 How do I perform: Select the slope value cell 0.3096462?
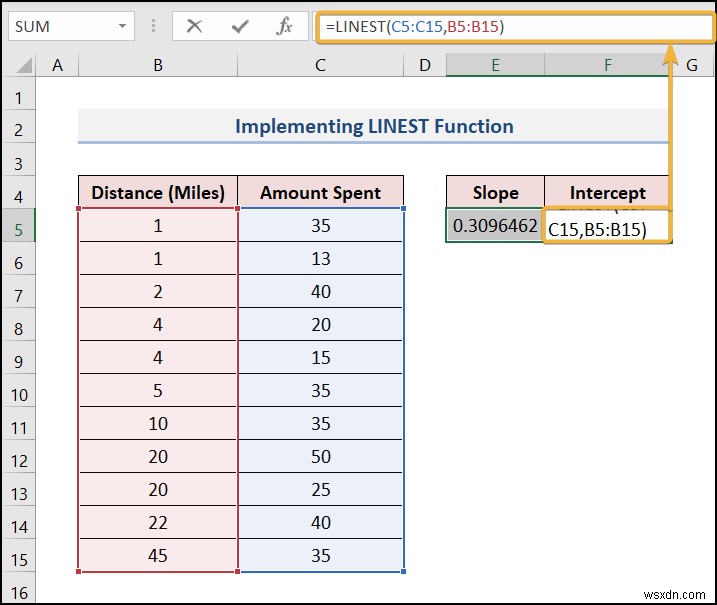click(x=495, y=225)
